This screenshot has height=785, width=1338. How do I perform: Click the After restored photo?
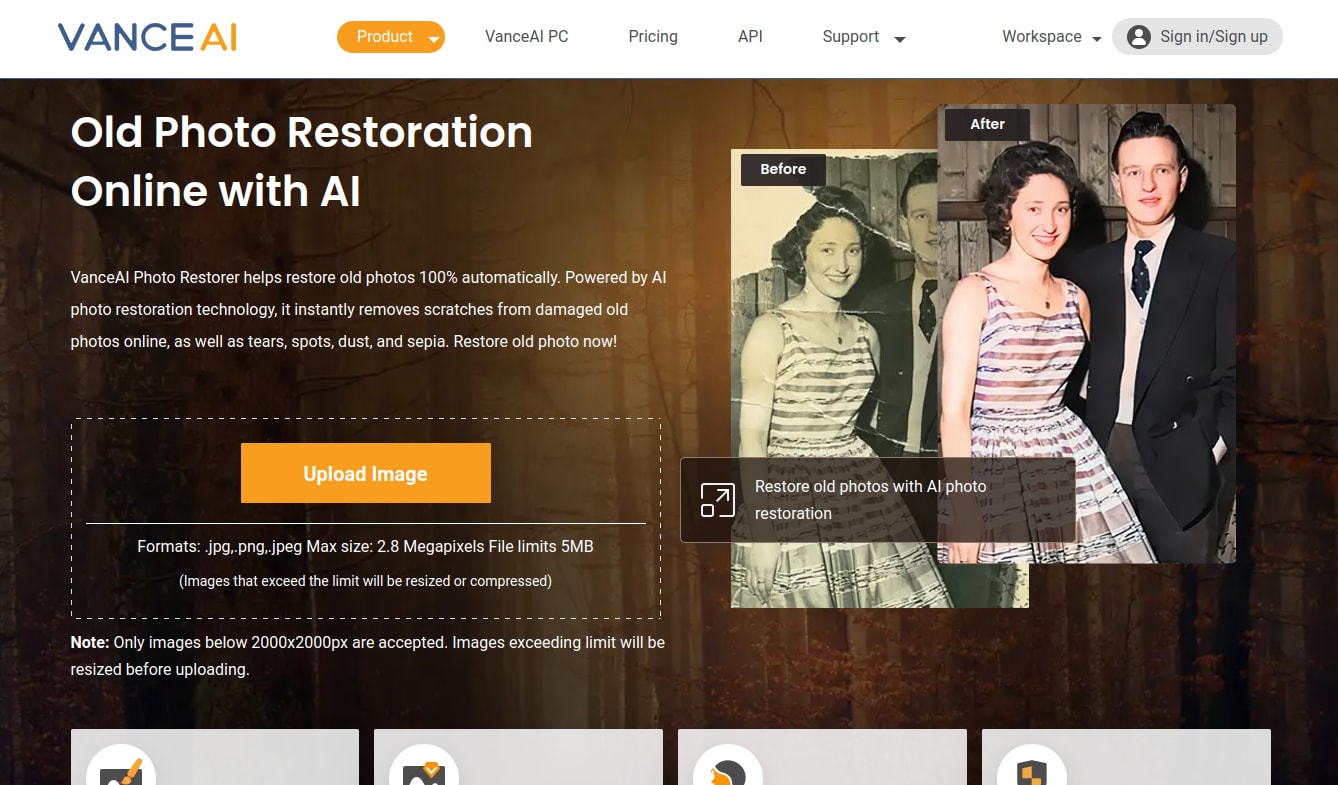coord(1086,333)
